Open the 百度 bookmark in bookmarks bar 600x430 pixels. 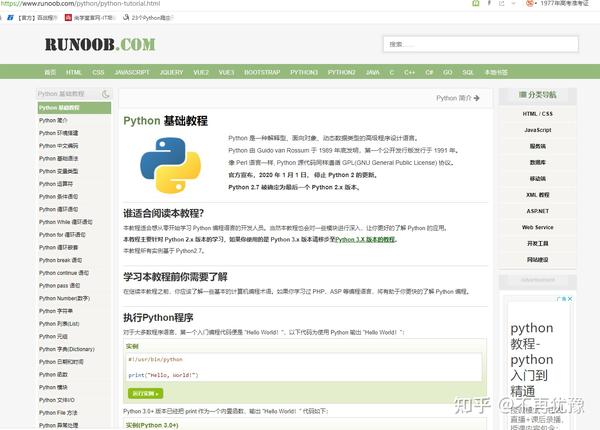(x=33, y=18)
